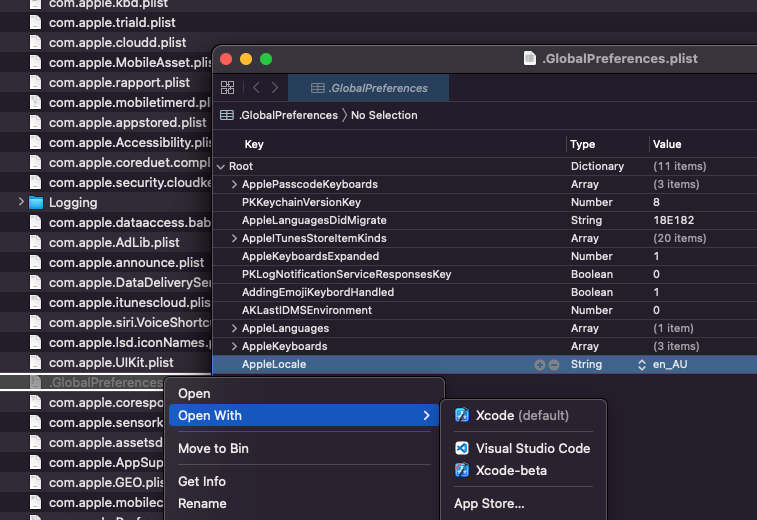Select com.apple.appstored.plist in file list
This screenshot has height=520, width=757.
coord(127,123)
